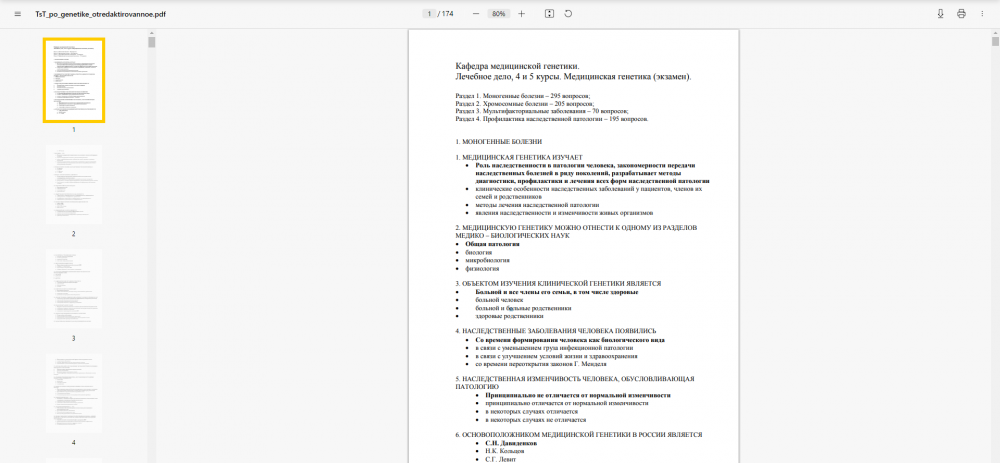
Task: Click the answer "микробиология"
Action: click(x=487, y=260)
